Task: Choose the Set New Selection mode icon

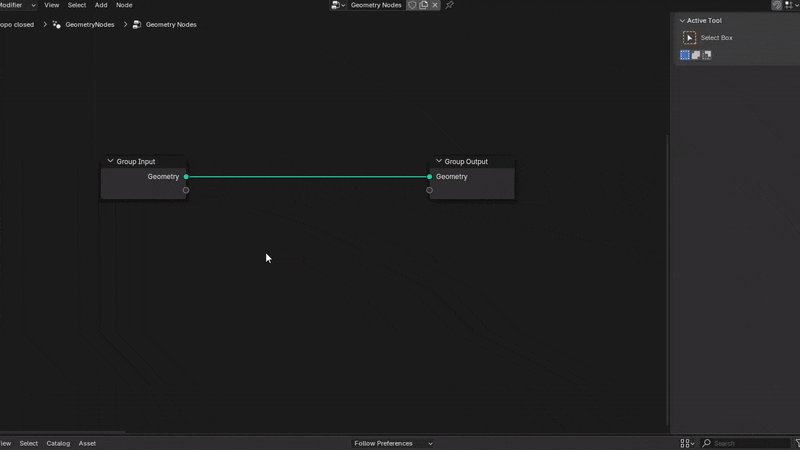Action: coord(685,55)
